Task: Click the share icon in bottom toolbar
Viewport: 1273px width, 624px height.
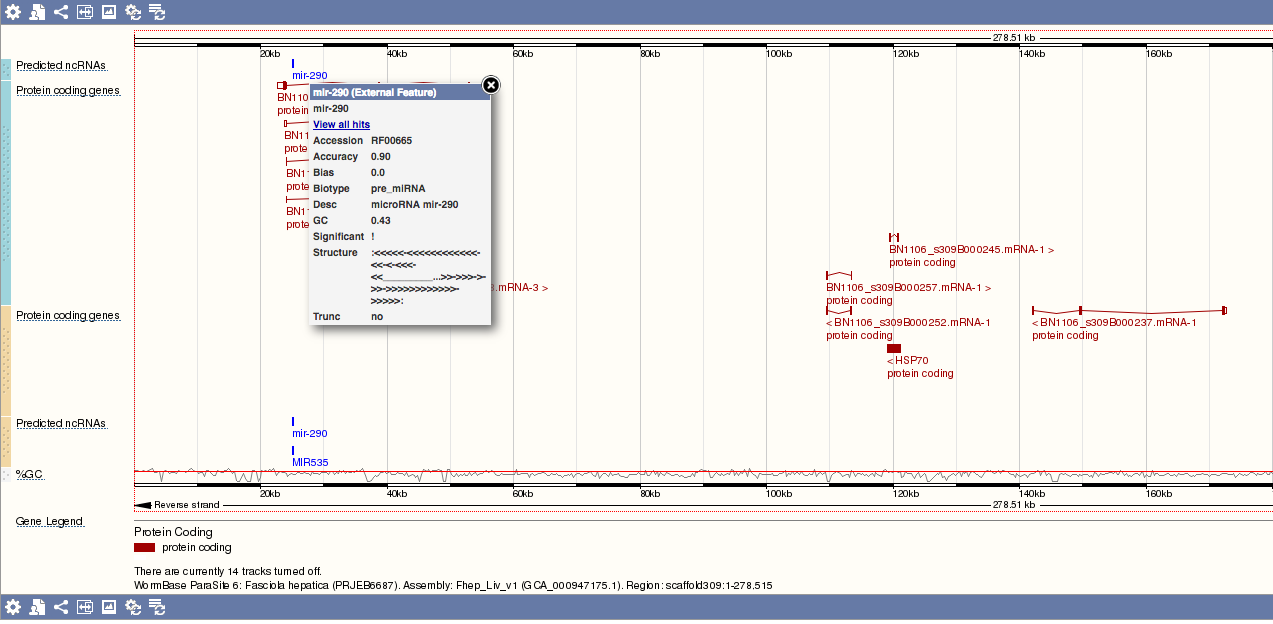Action: coord(61,607)
